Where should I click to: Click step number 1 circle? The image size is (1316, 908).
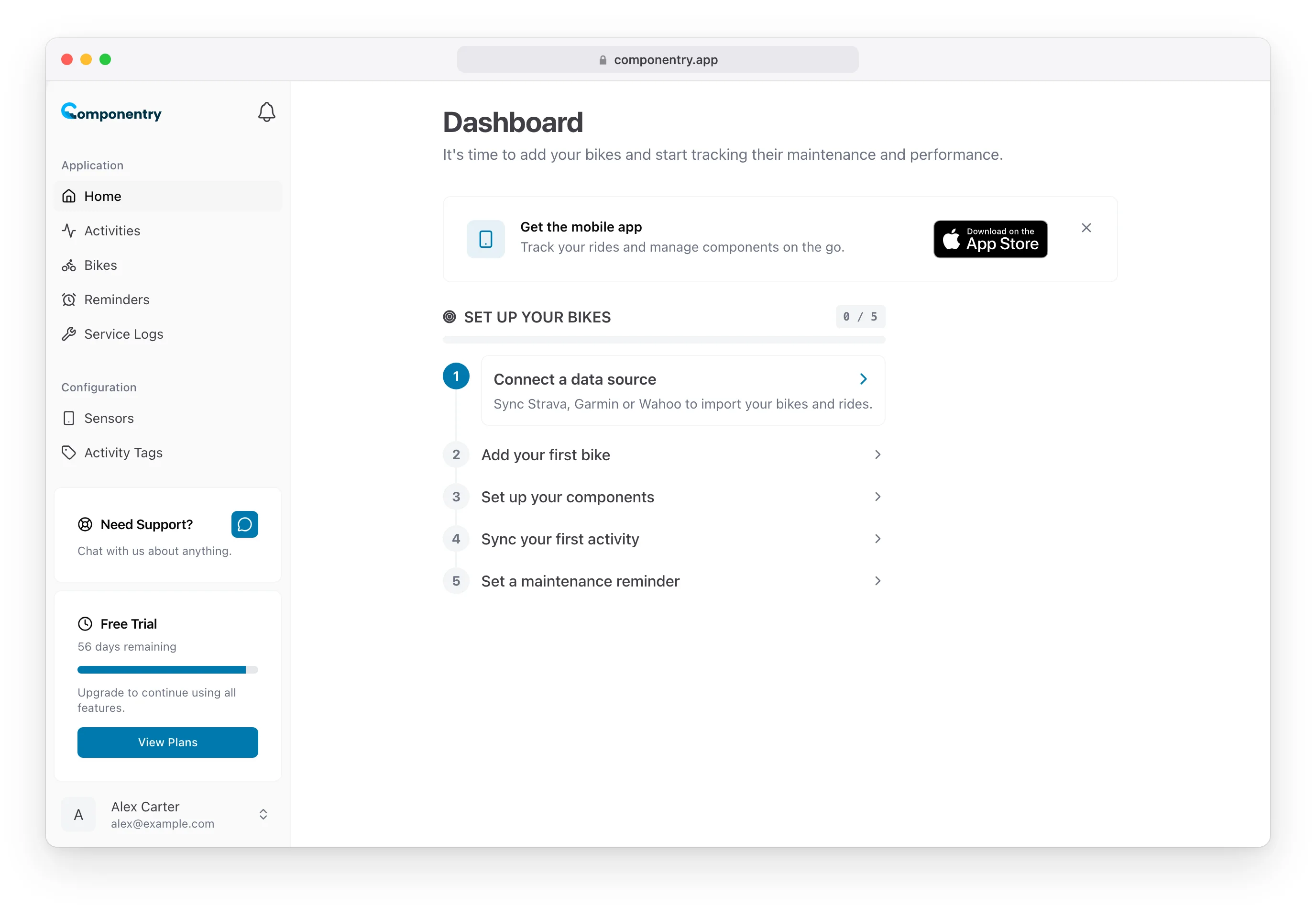[x=456, y=376]
